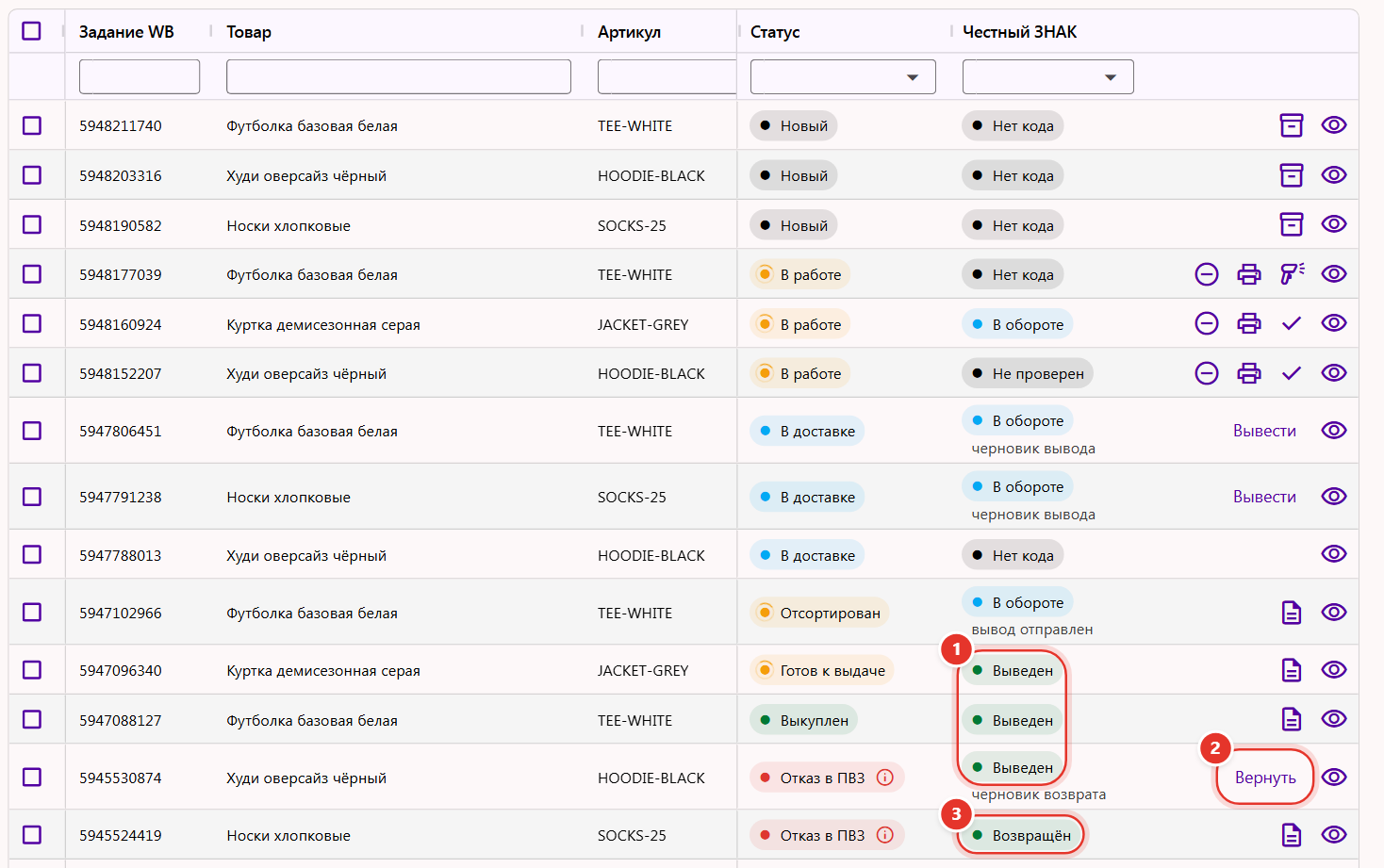Click Вывести link for task 5947806451
This screenshot has width=1384, height=868.
click(1264, 431)
